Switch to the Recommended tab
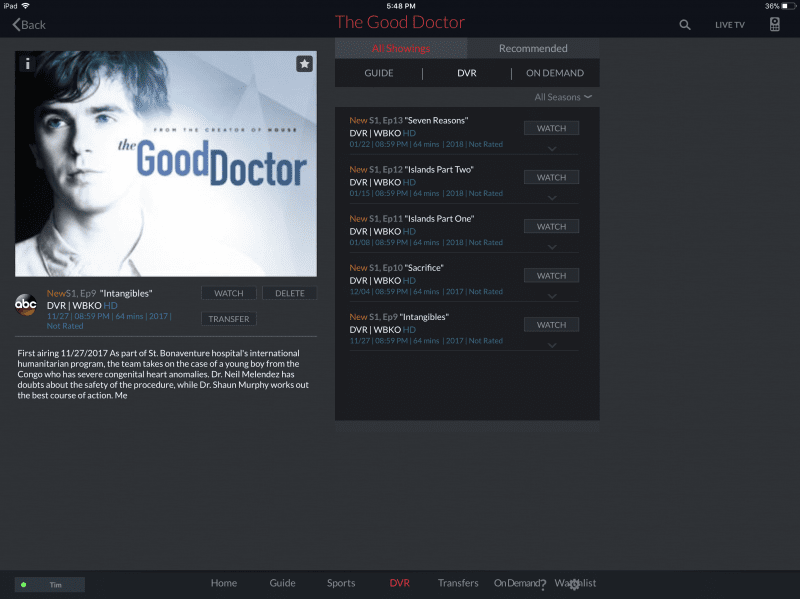 pos(533,48)
